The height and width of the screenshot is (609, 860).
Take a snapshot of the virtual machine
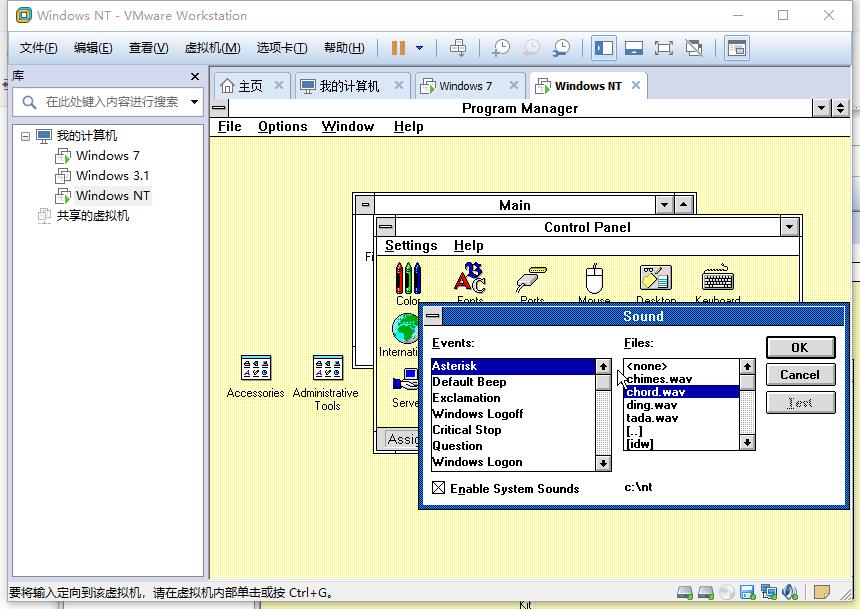(x=500, y=48)
